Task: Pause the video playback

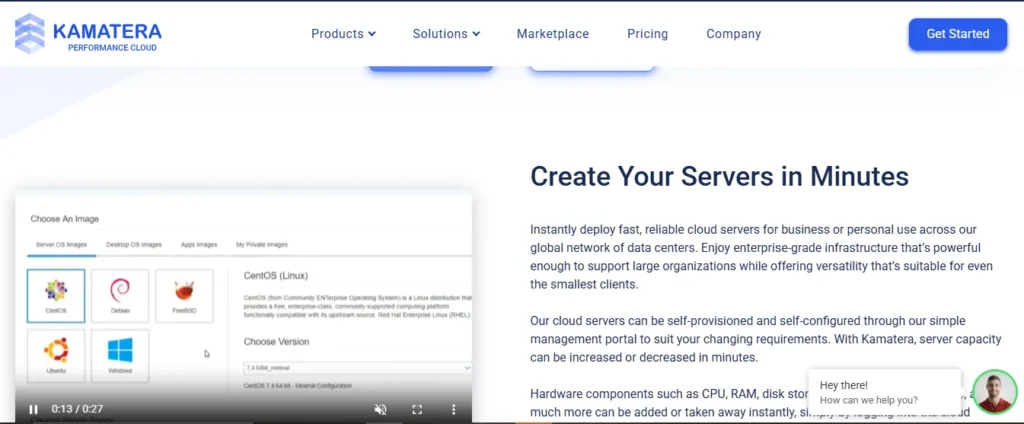Action: pyautogui.click(x=34, y=409)
